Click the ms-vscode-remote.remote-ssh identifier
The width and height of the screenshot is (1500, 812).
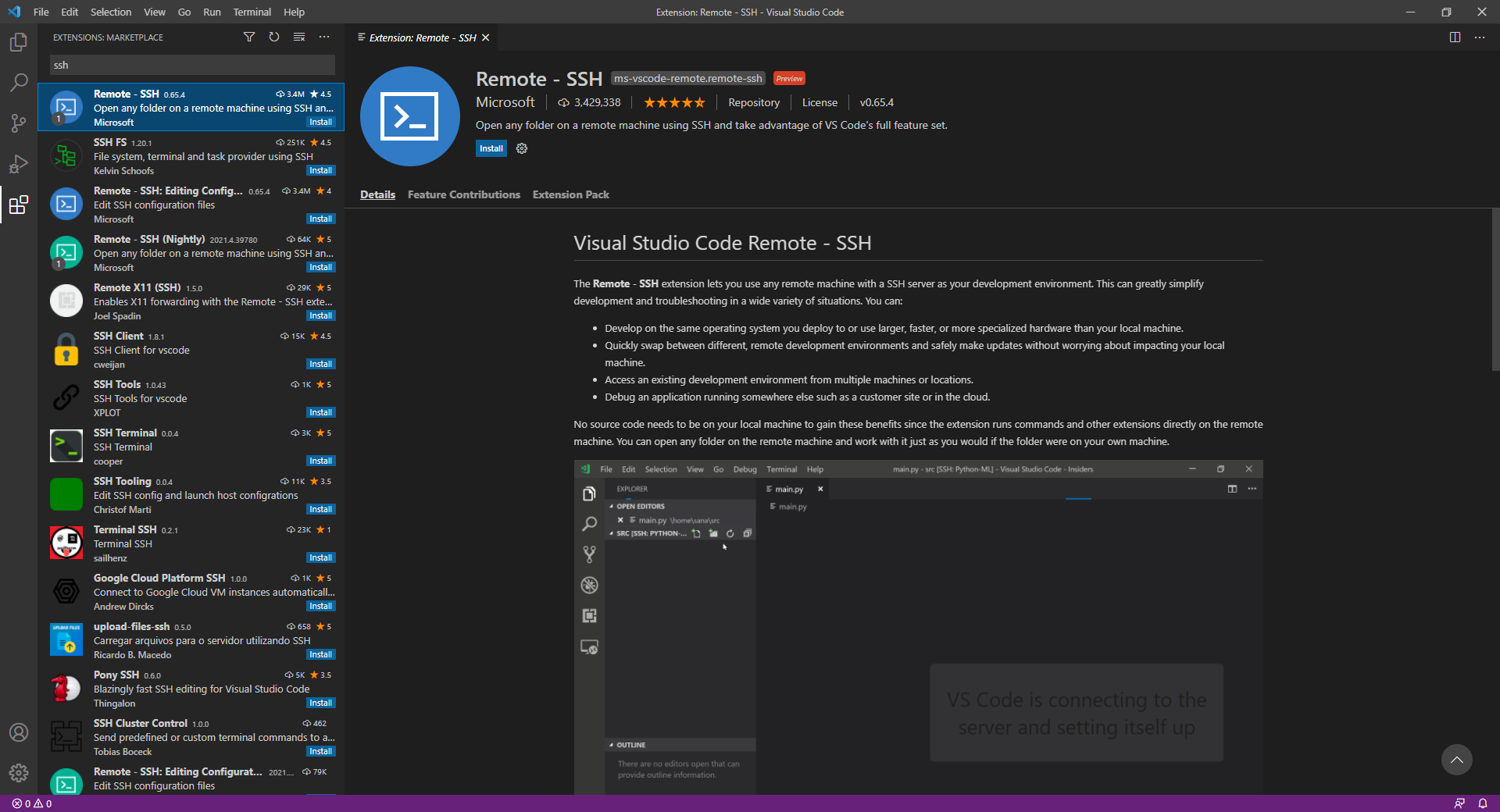(688, 78)
